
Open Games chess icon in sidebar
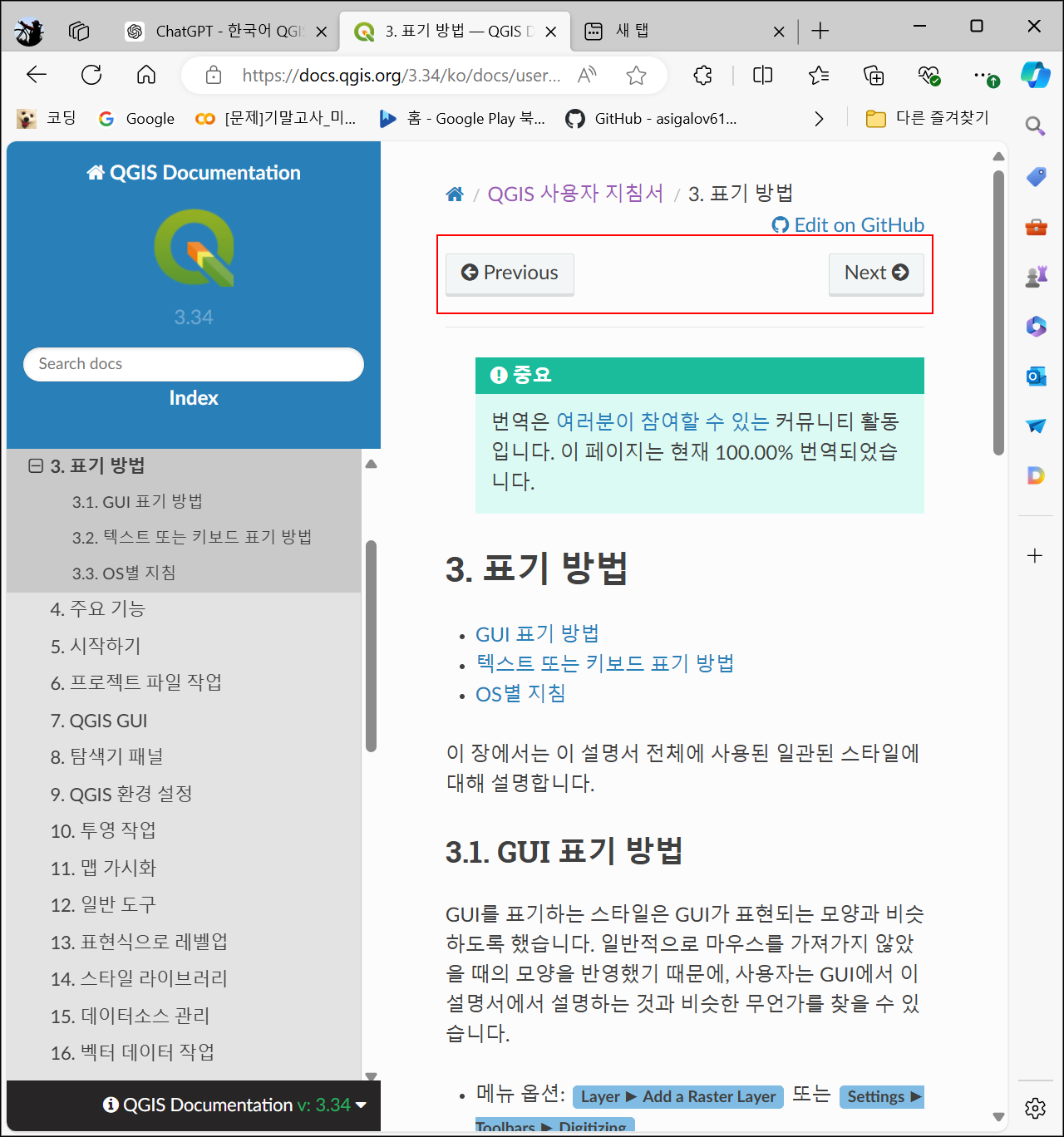(1036, 276)
